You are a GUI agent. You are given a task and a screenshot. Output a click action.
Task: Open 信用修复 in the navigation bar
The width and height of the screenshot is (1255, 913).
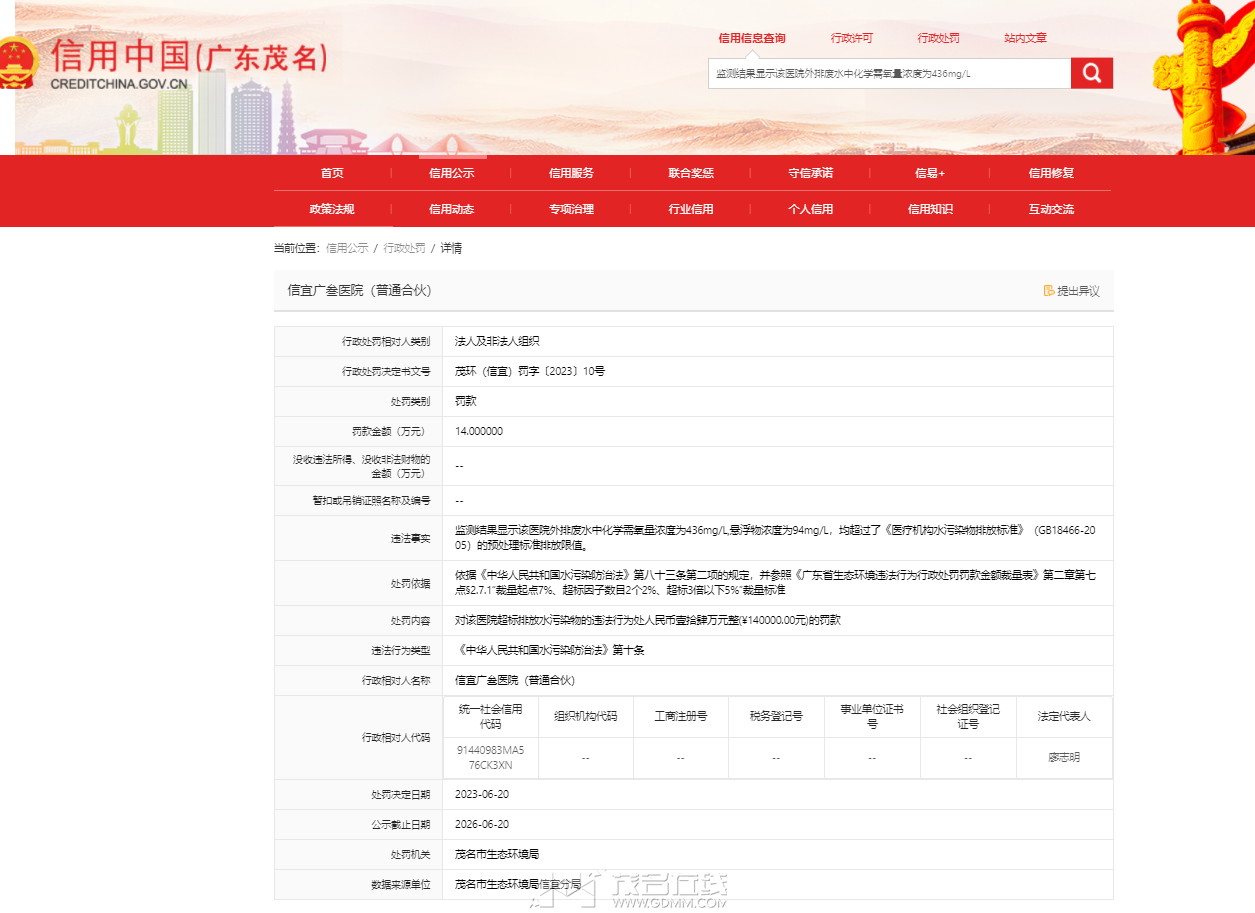point(1051,173)
